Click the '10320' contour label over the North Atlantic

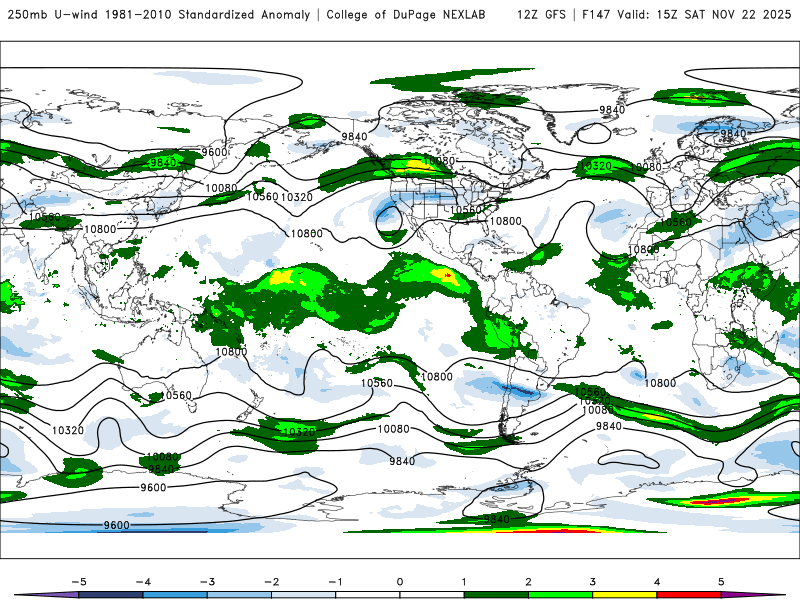(596, 166)
